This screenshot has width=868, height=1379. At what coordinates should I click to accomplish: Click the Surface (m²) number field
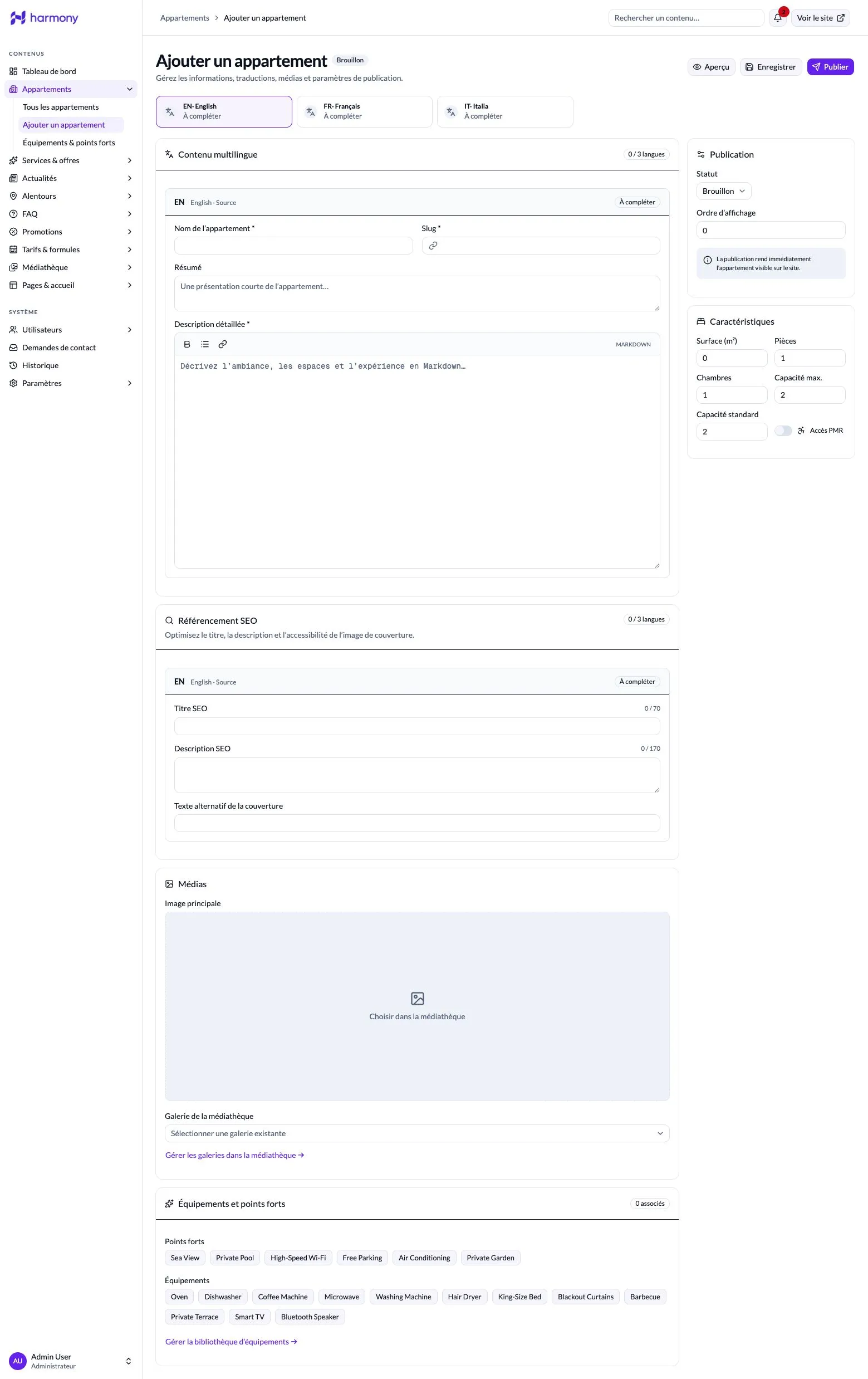[732, 359]
